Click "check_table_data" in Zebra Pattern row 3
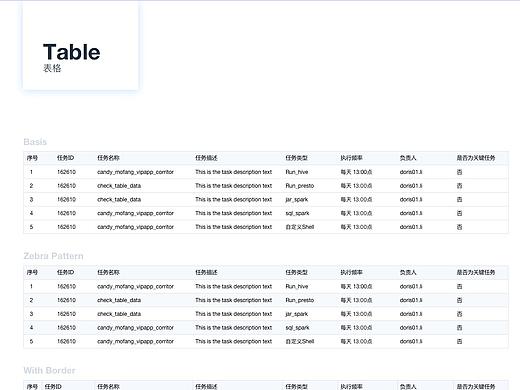The height and width of the screenshot is (390, 520). click(119, 314)
